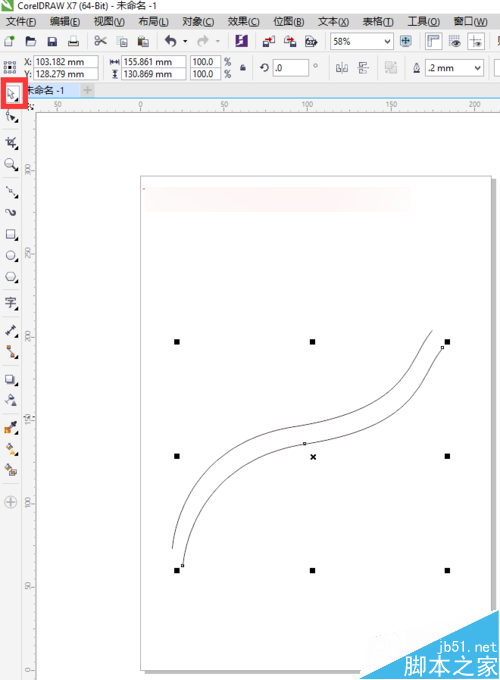Search content with Corel Connect icon
Screen dimensions: 500x680
click(242, 41)
